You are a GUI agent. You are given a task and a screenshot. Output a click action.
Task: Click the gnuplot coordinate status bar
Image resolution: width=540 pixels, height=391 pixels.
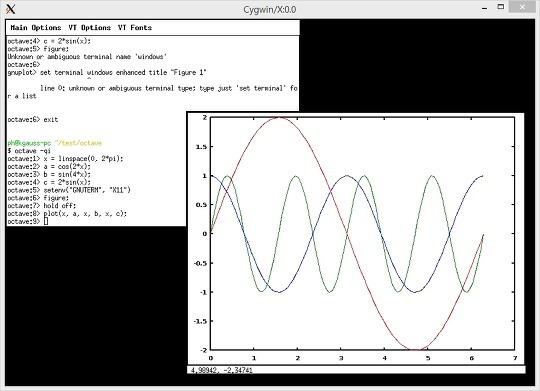click(356, 370)
